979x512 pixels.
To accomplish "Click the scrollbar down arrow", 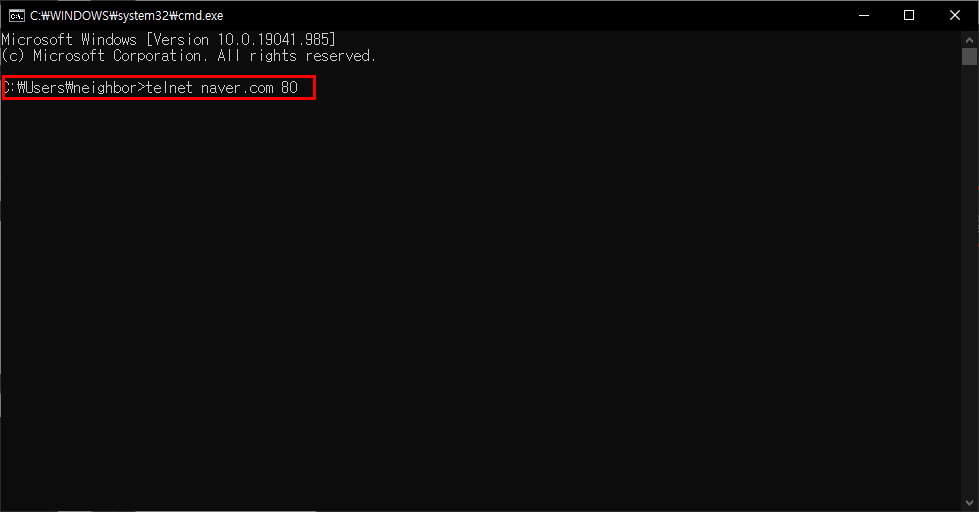I will [x=969, y=503].
